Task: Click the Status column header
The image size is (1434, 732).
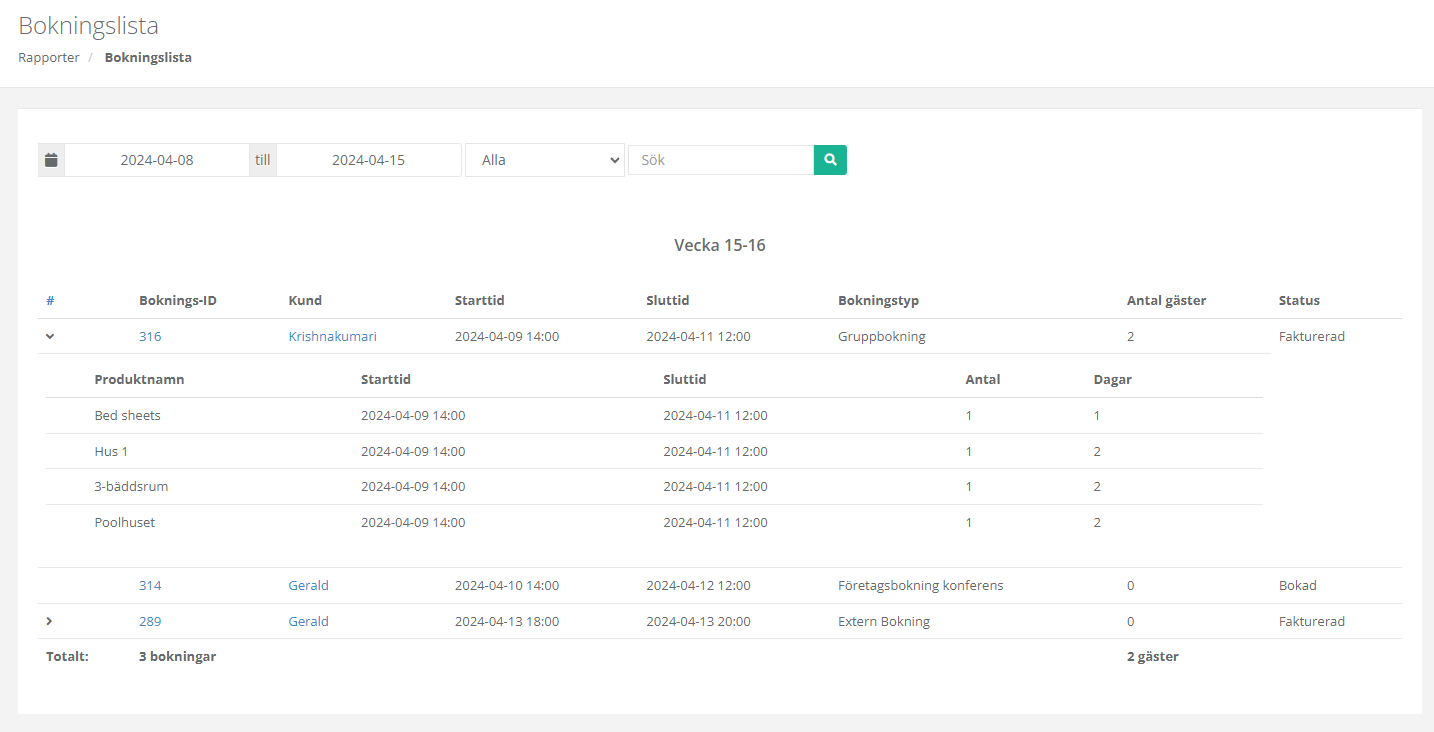Action: 1299,301
